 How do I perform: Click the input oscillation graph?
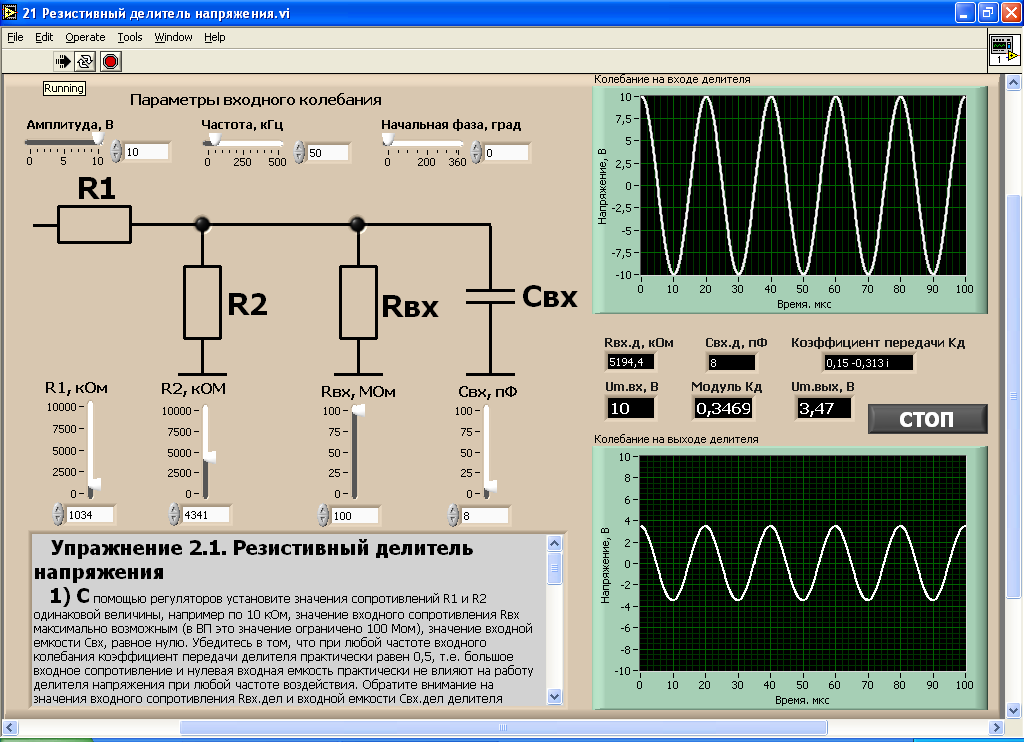coord(803,186)
